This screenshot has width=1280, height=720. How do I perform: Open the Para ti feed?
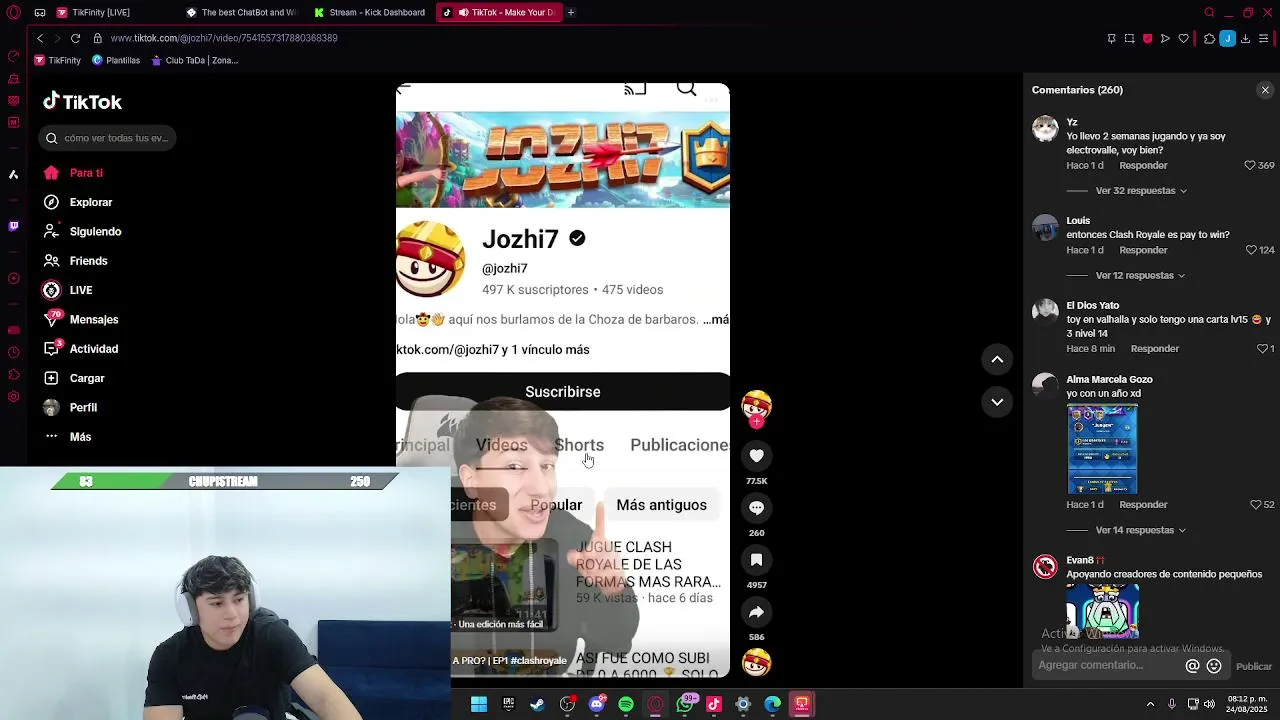click(73, 173)
